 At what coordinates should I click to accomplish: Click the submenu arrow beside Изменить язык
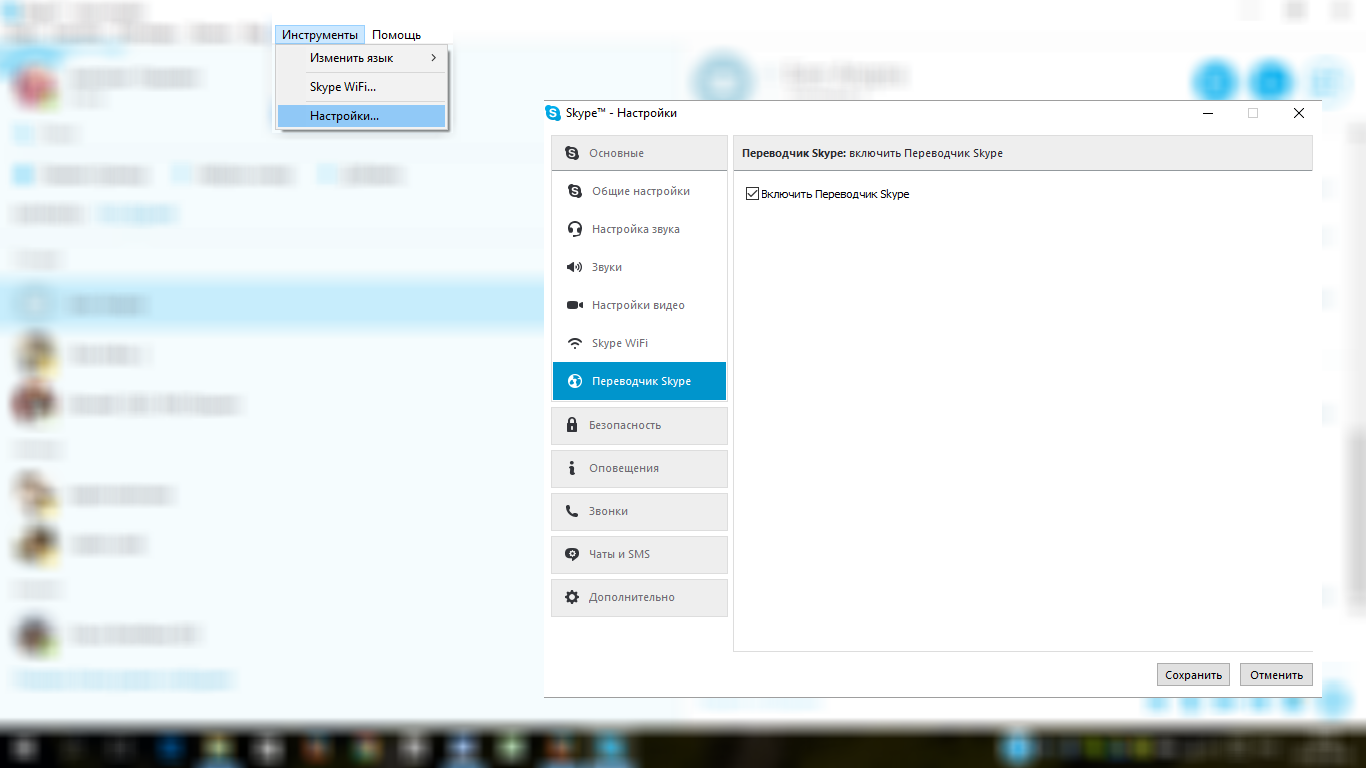coord(434,58)
